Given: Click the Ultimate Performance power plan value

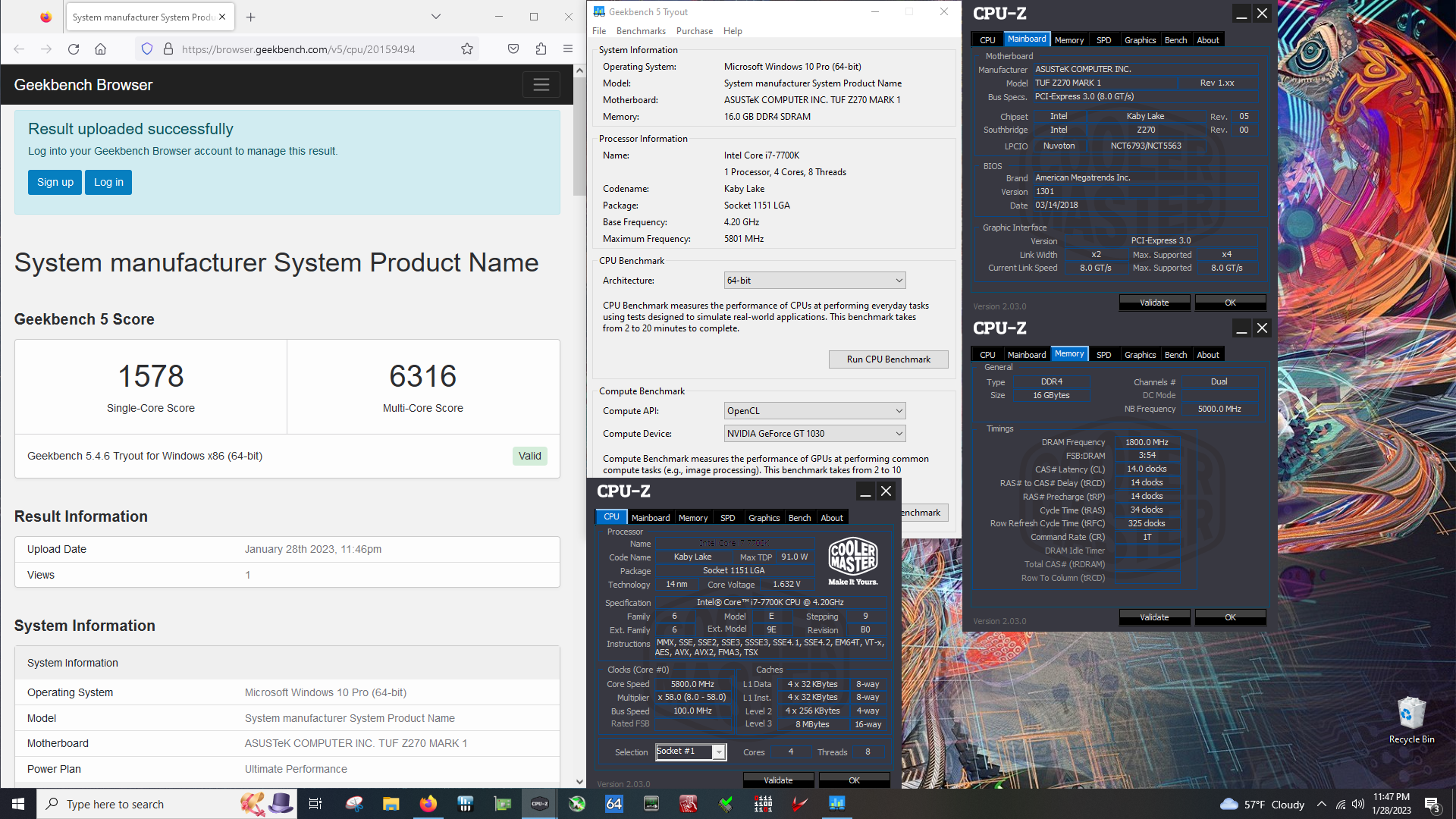Looking at the screenshot, I should click(296, 769).
